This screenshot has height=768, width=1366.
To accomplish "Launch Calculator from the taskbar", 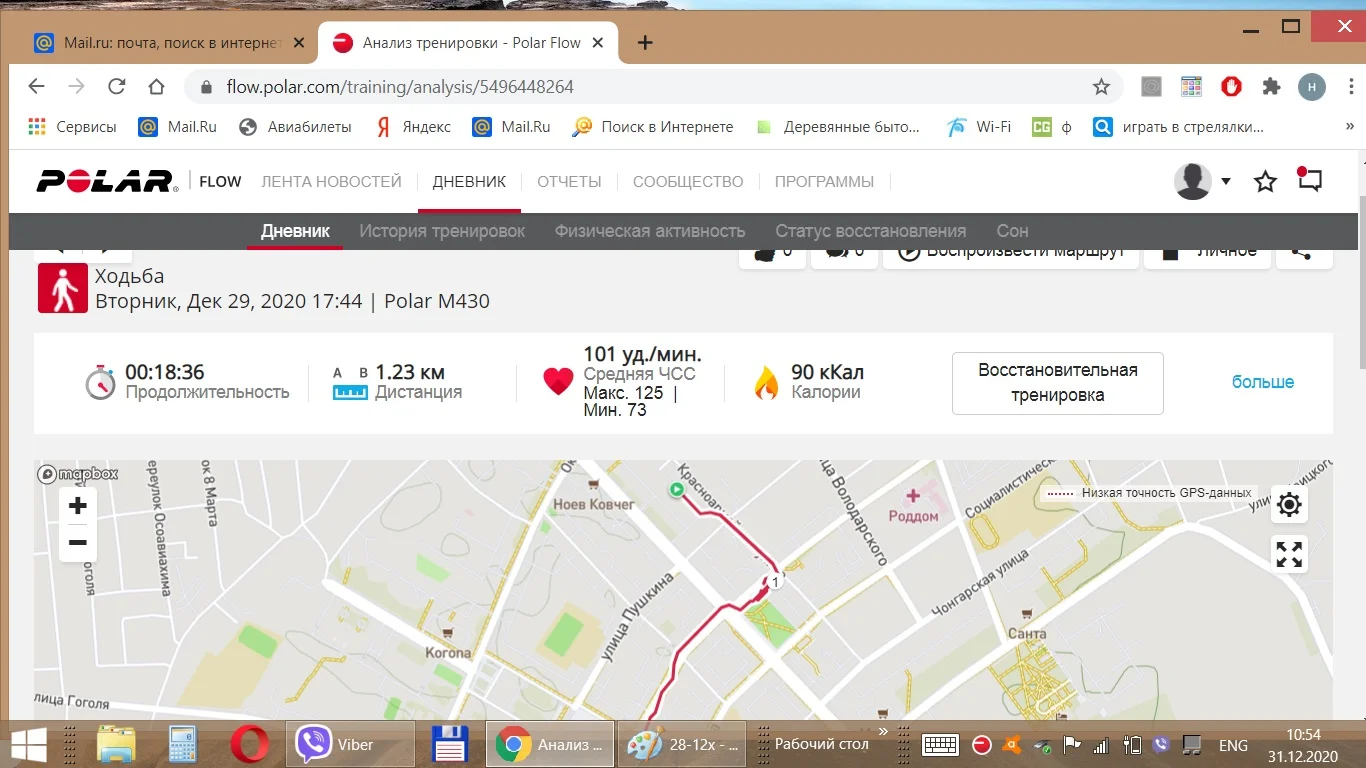I will pyautogui.click(x=183, y=745).
